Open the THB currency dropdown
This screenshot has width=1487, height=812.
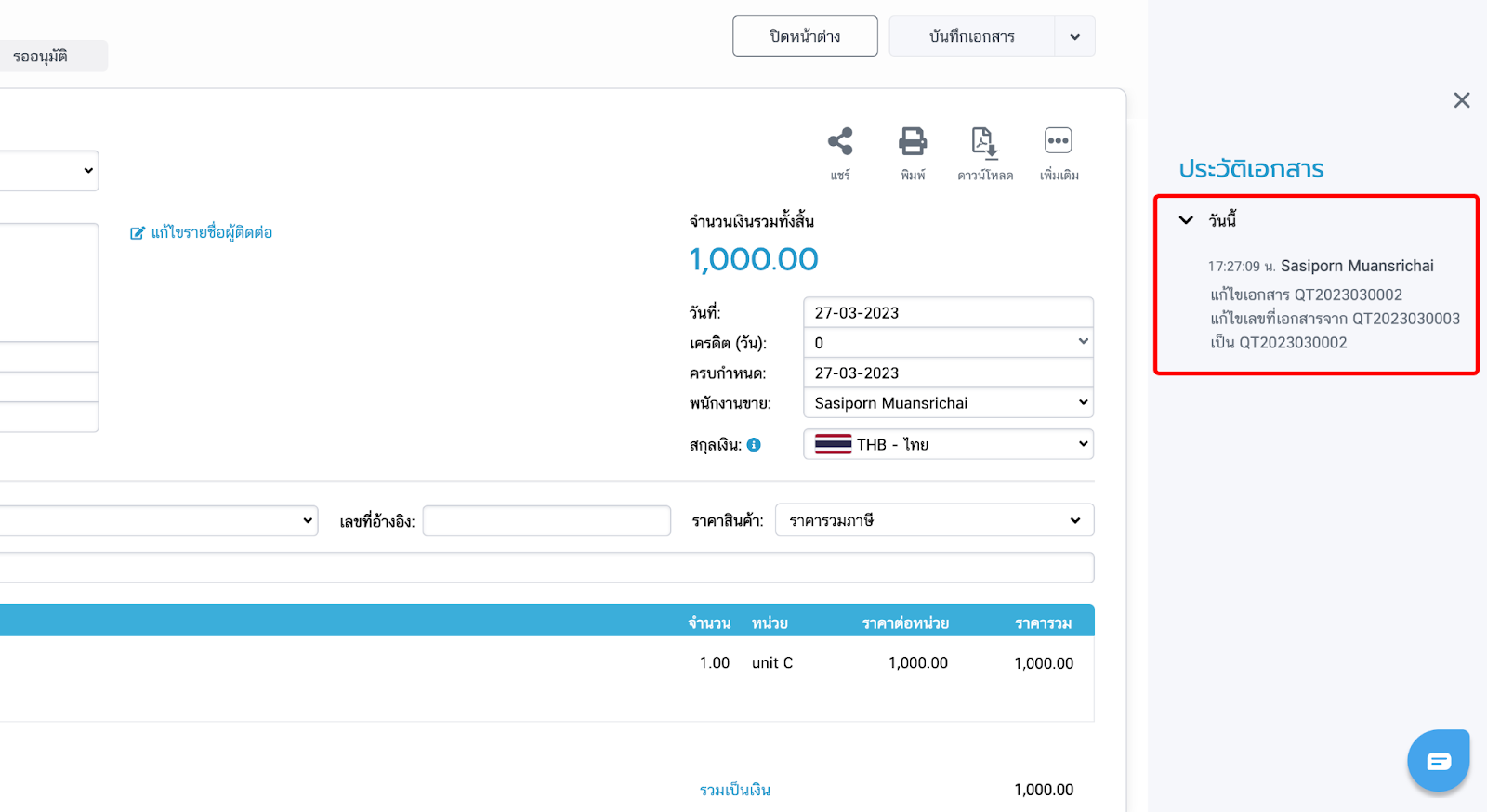pyautogui.click(x=948, y=444)
